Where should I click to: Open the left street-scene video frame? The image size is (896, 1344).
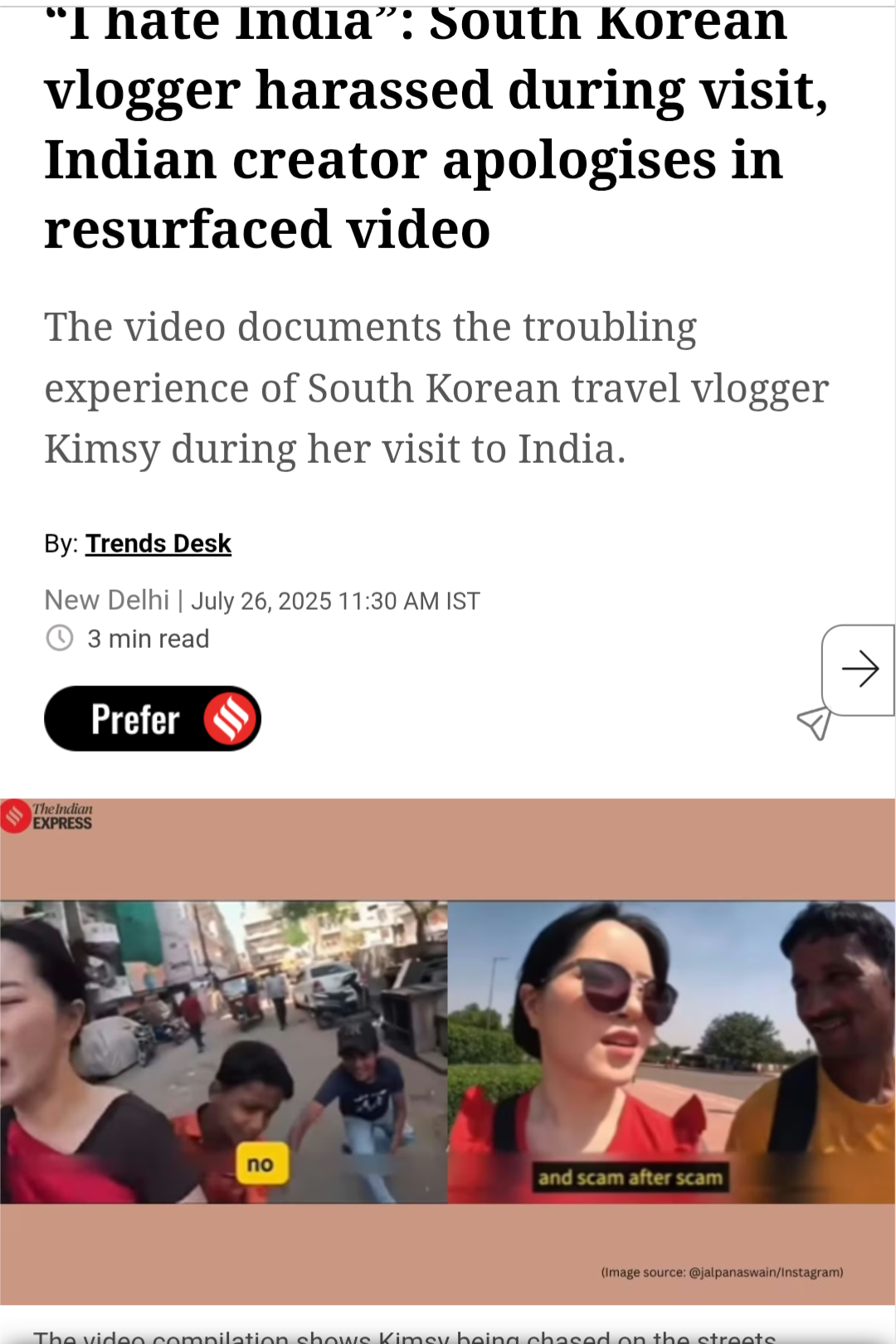(224, 1052)
